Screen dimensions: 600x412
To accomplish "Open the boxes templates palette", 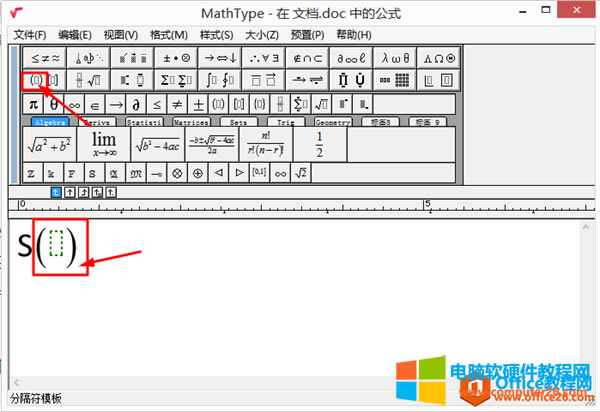I will pyautogui.click(x=439, y=80).
